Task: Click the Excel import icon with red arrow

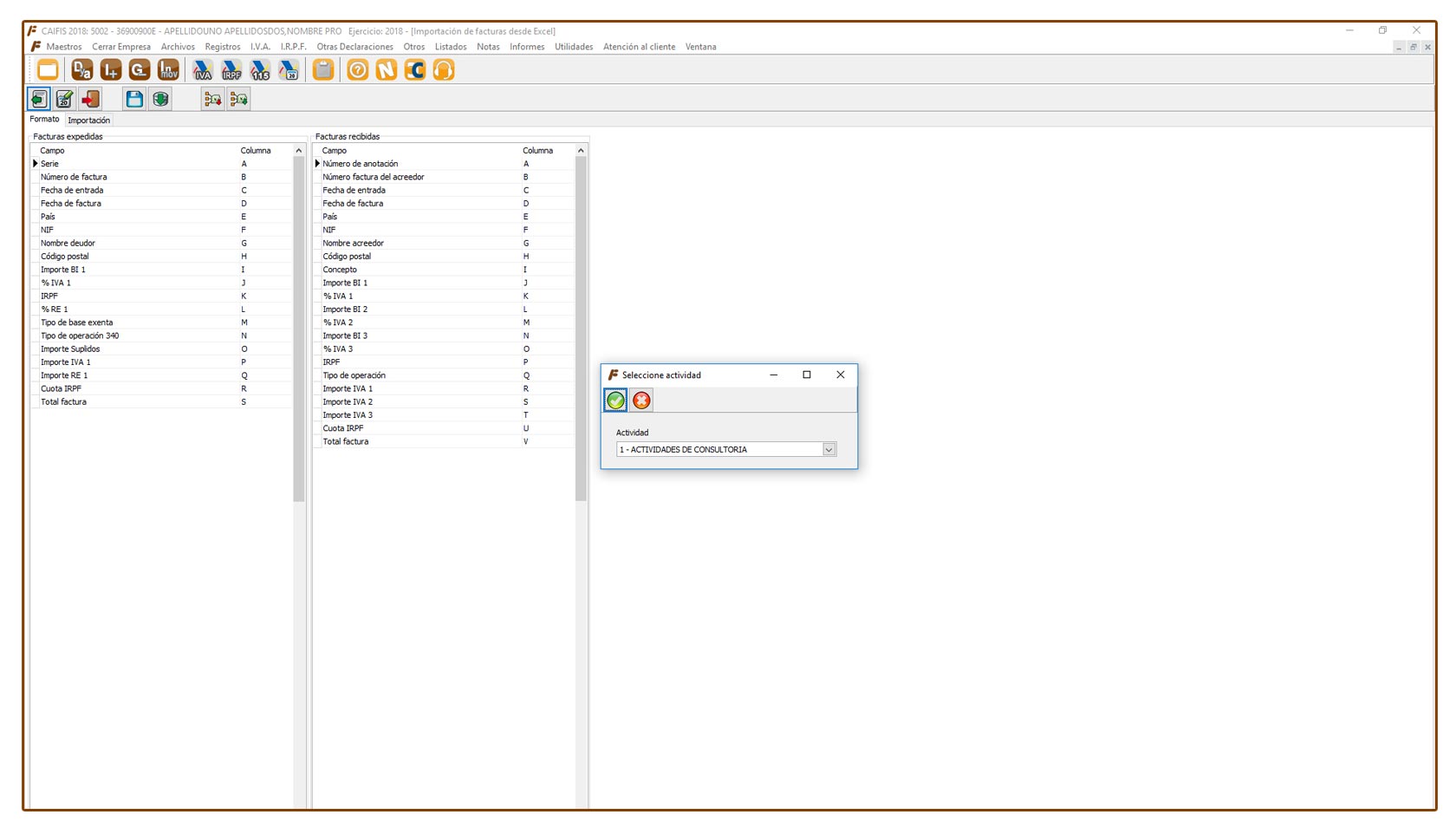Action: click(x=212, y=99)
